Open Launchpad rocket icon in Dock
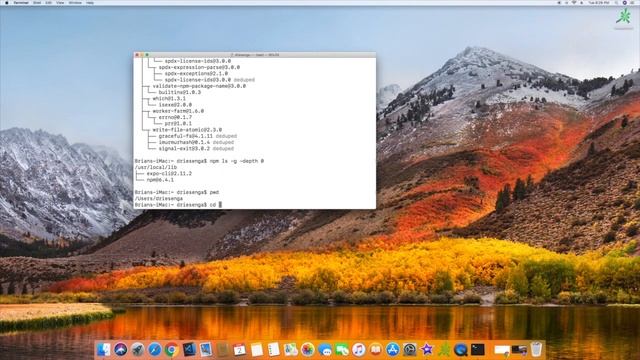 [x=138, y=349]
